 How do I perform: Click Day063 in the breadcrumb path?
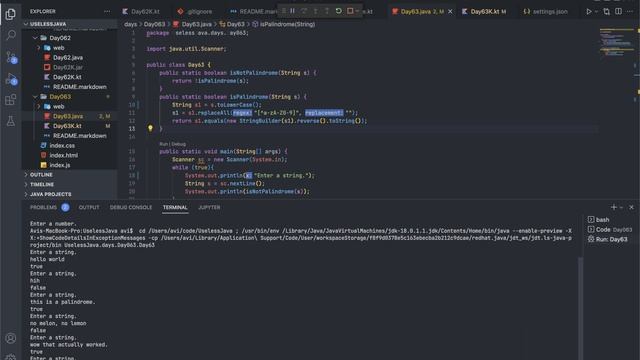pyautogui.click(x=154, y=24)
